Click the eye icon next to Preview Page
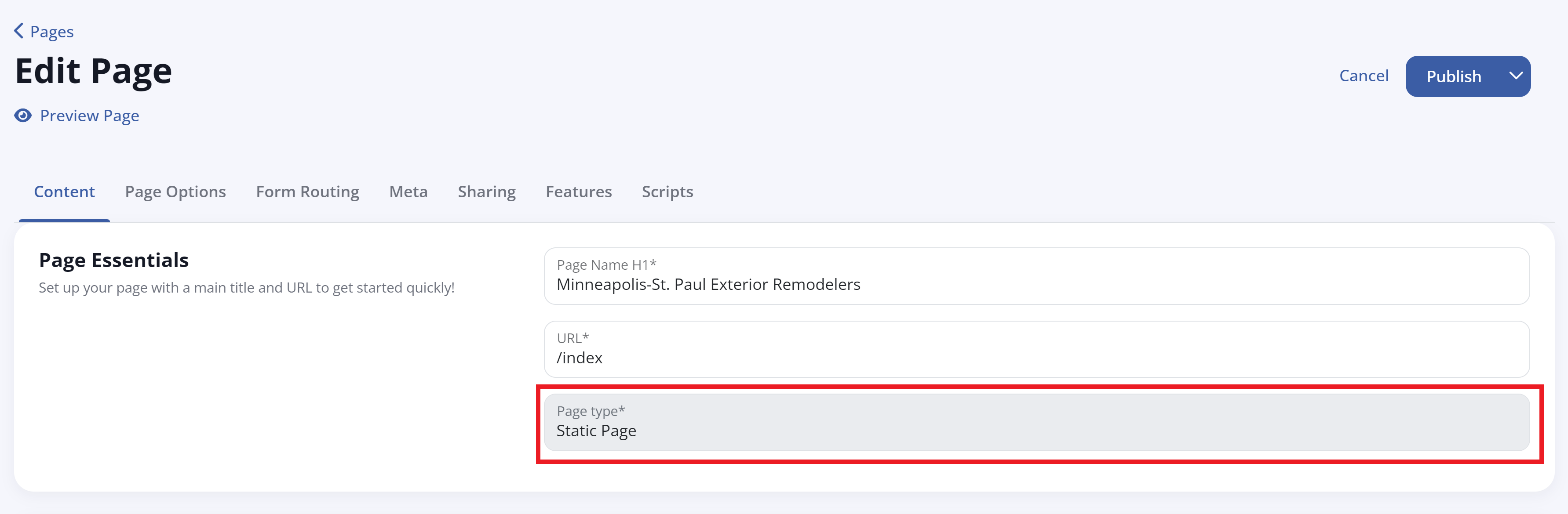 pyautogui.click(x=22, y=116)
